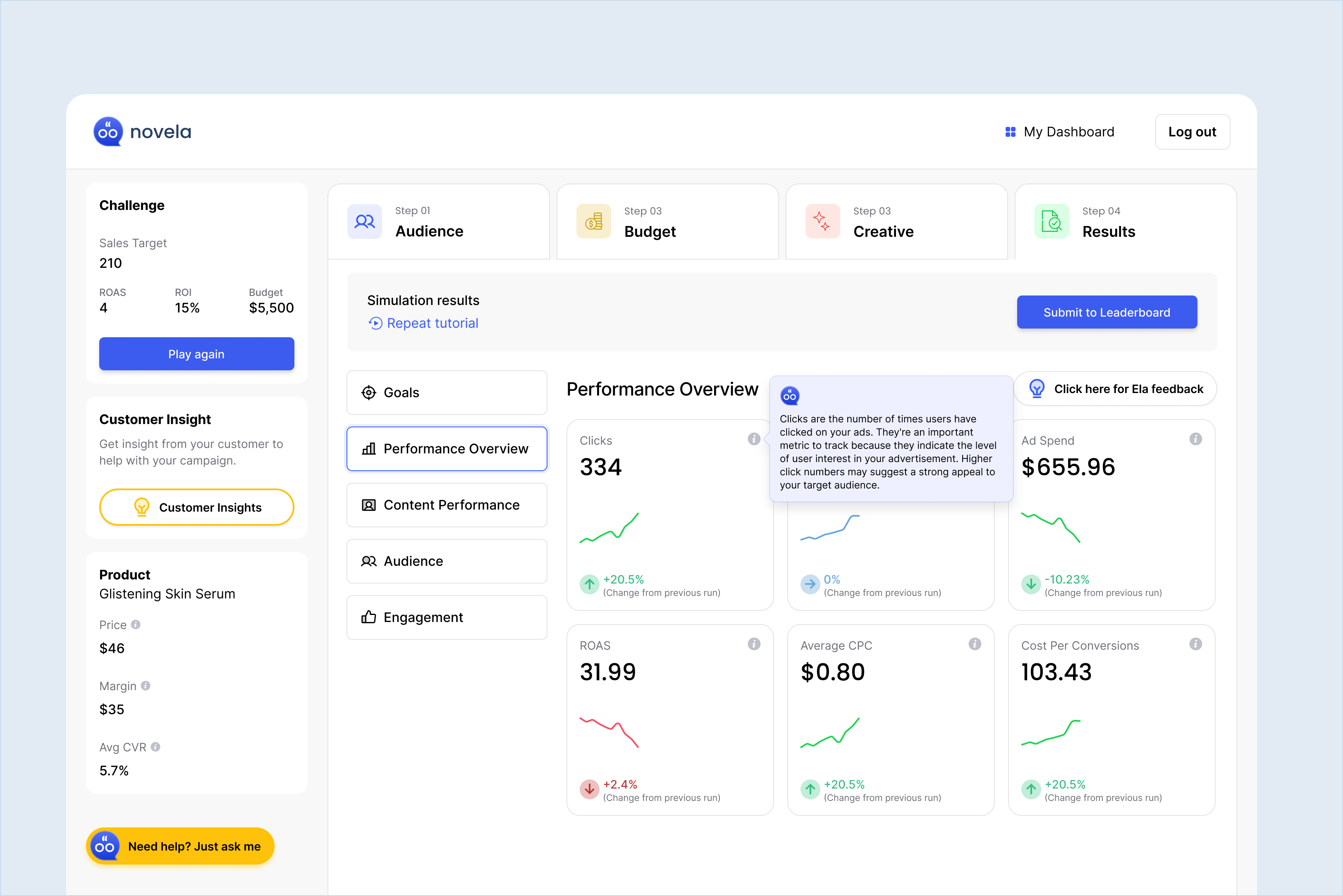Select the Content Performance menu item

coord(447,505)
